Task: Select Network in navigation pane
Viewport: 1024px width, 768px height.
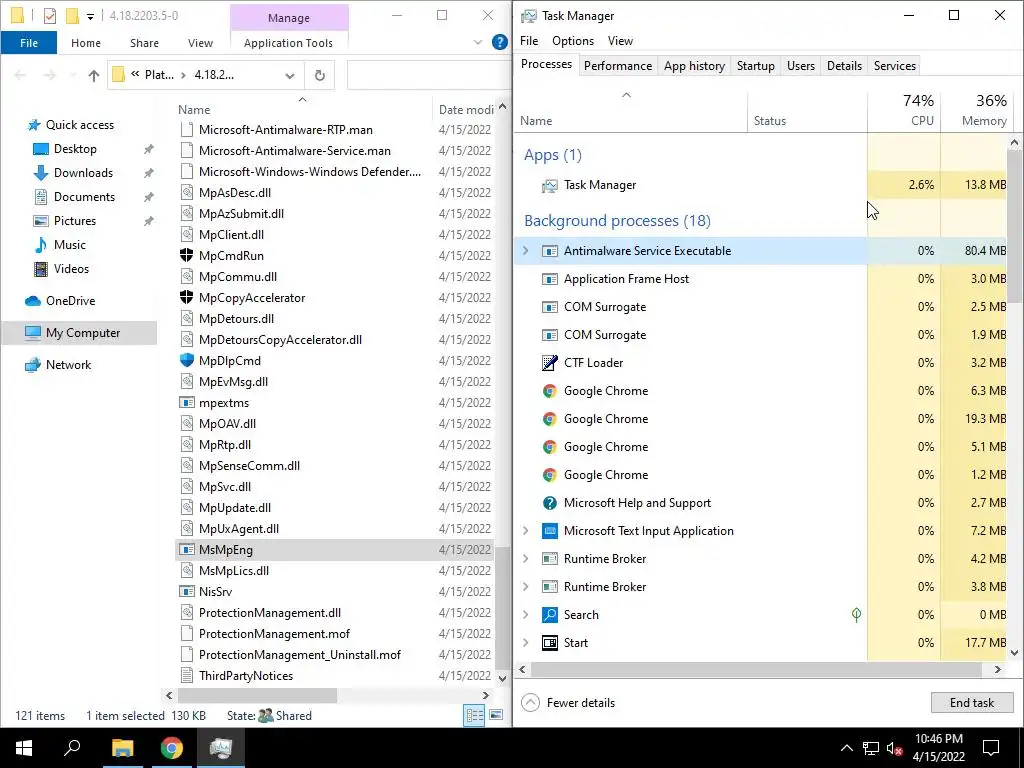Action: click(59, 365)
